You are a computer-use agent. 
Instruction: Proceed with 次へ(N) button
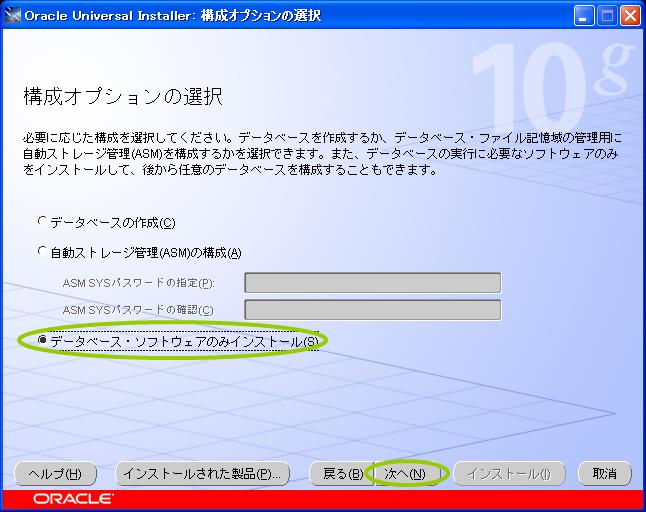point(405,474)
